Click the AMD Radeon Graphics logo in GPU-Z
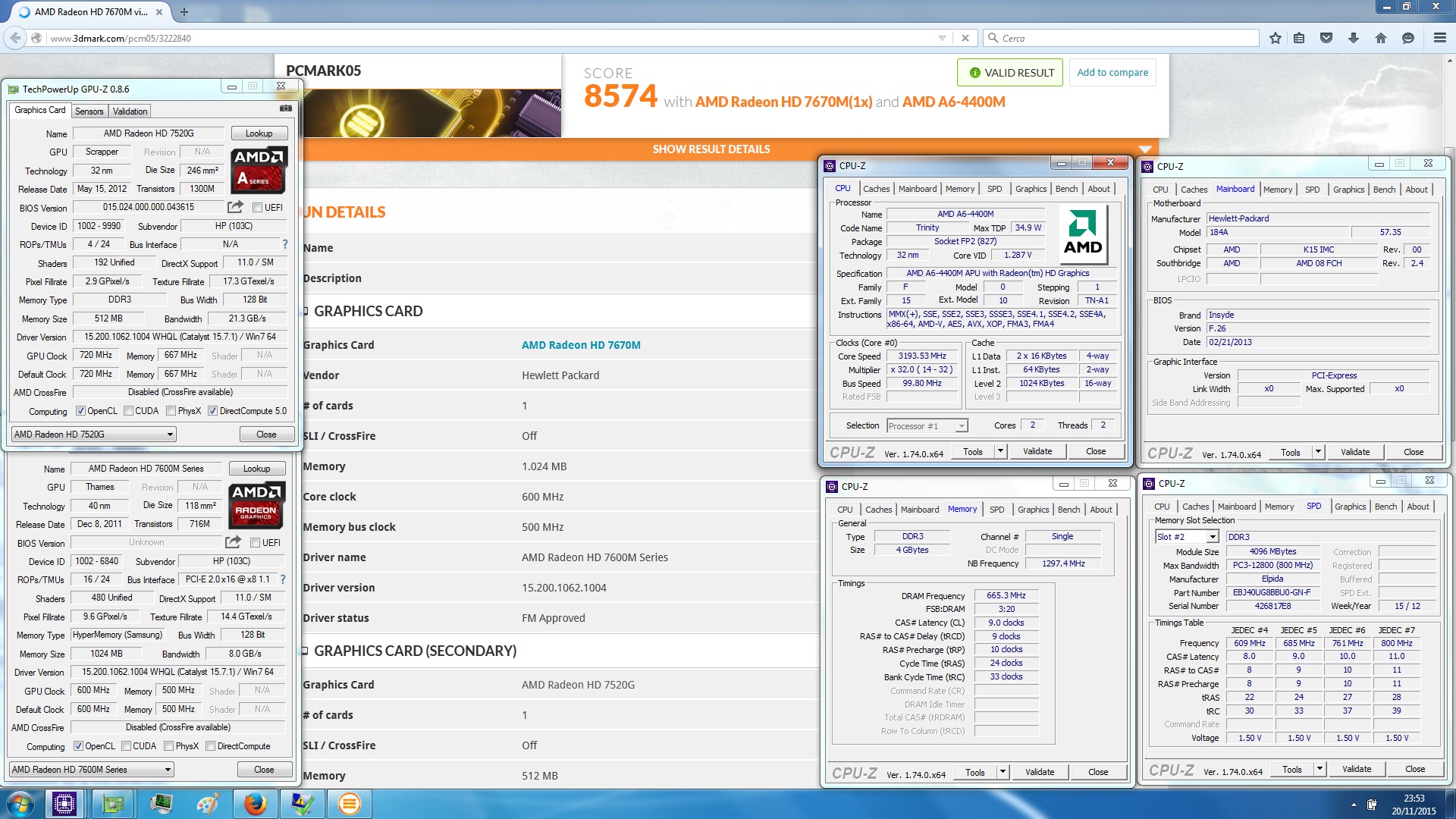 pos(256,505)
